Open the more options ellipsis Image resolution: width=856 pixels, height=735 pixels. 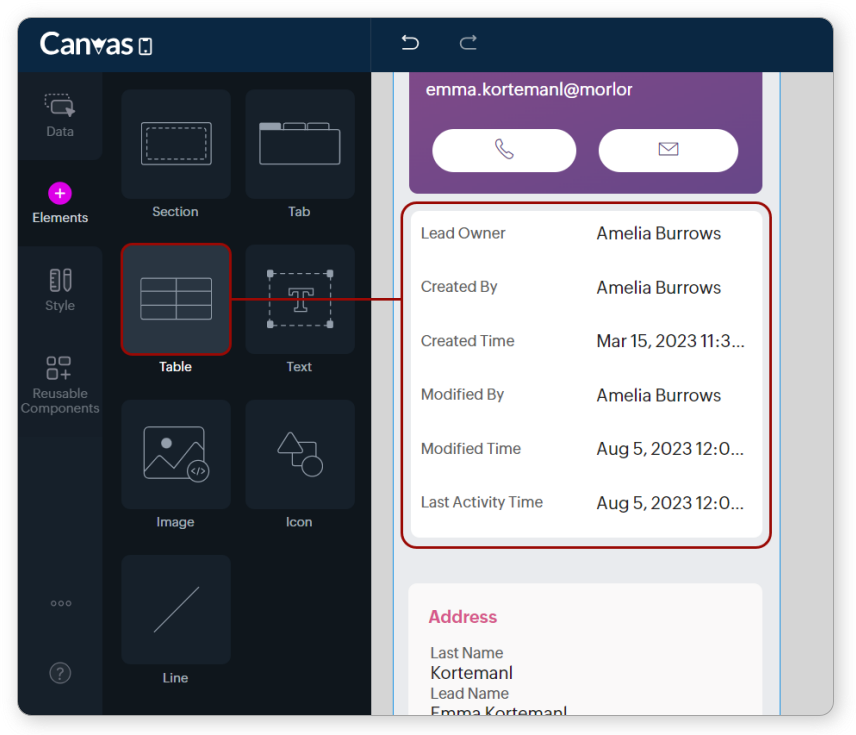pyautogui.click(x=61, y=603)
